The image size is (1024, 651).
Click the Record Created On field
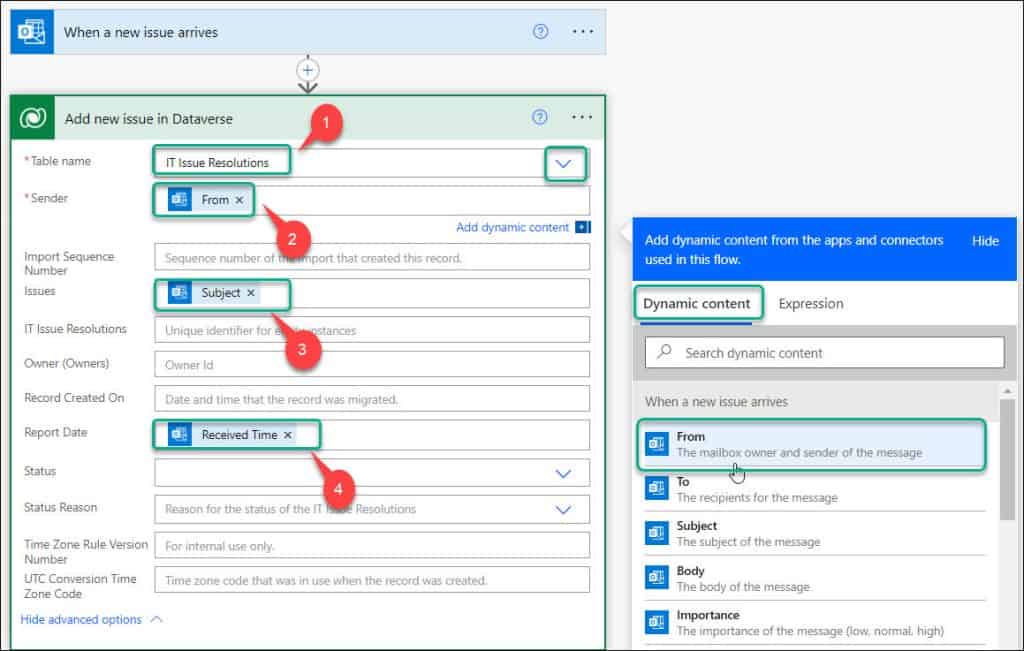pos(372,398)
